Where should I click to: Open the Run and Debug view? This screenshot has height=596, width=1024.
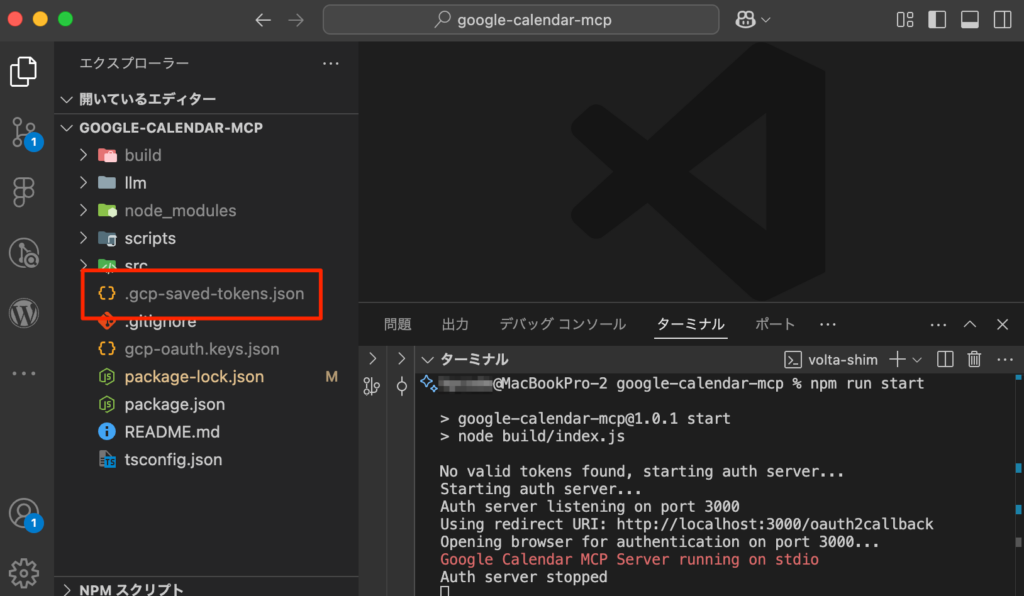(x=24, y=252)
